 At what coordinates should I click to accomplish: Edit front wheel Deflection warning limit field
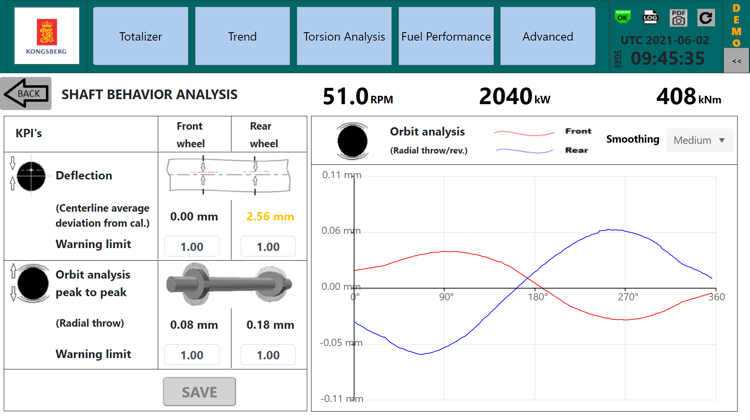(192, 246)
